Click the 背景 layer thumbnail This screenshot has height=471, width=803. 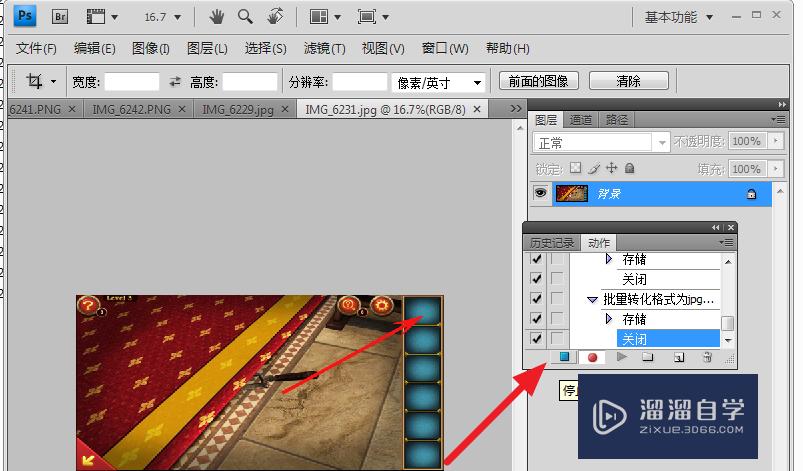572,194
